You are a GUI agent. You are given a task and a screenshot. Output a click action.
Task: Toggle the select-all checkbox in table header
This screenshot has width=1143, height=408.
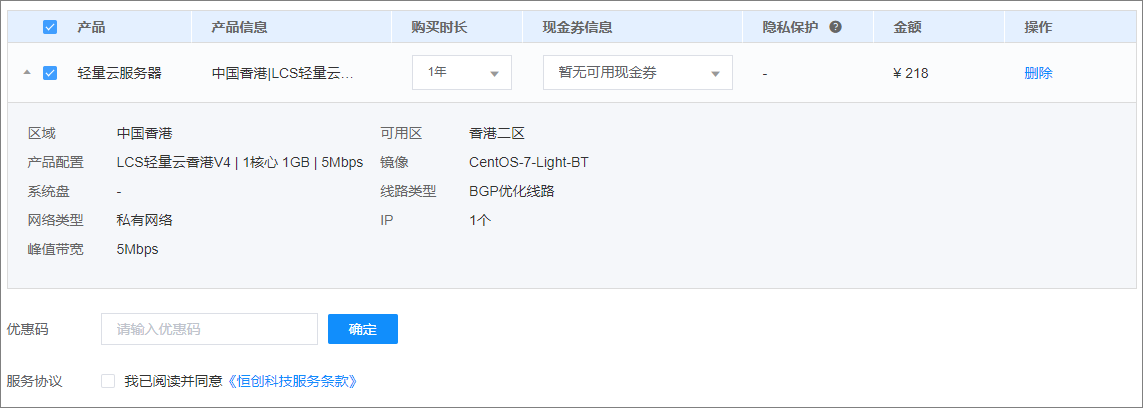pyautogui.click(x=50, y=28)
